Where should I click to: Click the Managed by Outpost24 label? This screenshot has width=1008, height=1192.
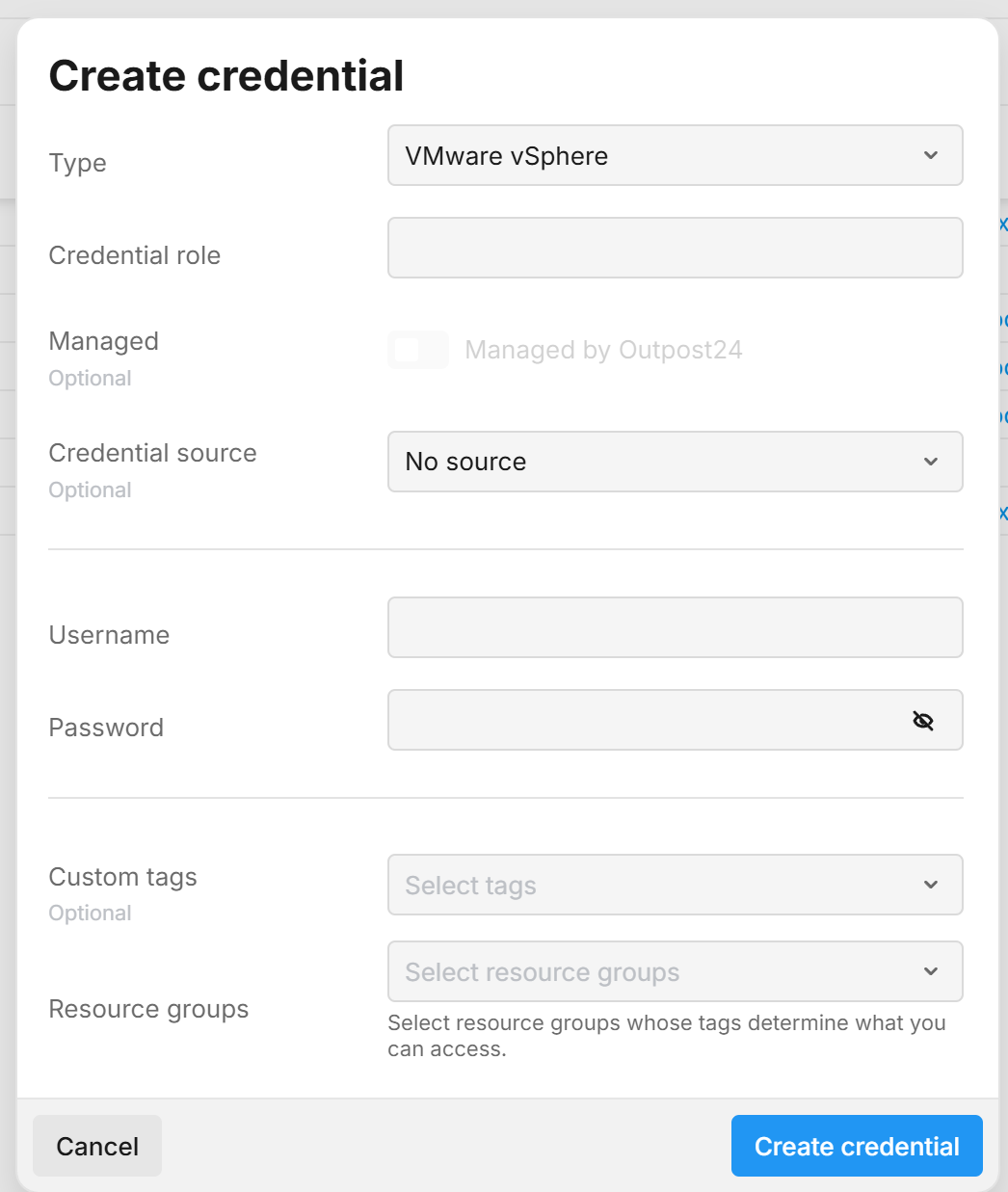coord(603,350)
